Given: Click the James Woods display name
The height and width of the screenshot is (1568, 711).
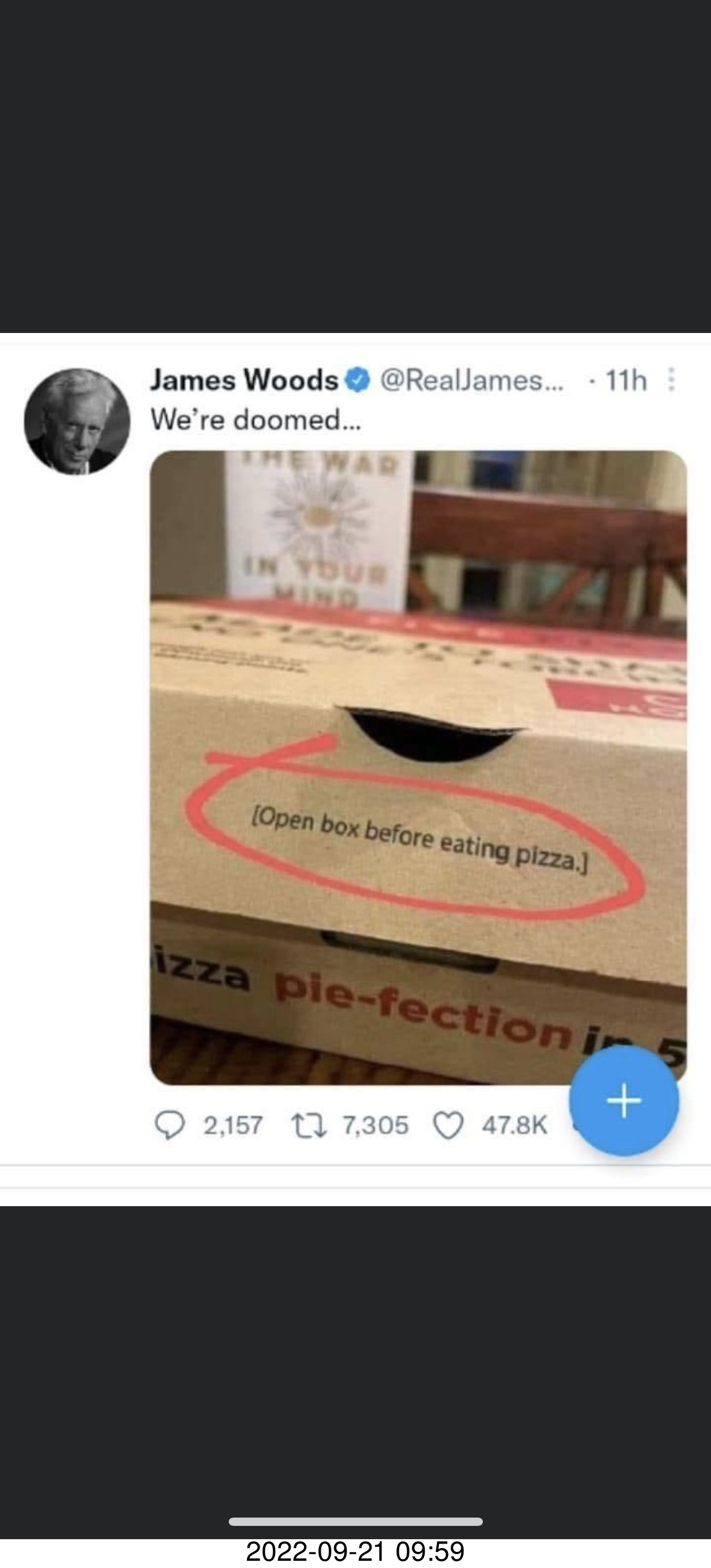Looking at the screenshot, I should point(243,381).
